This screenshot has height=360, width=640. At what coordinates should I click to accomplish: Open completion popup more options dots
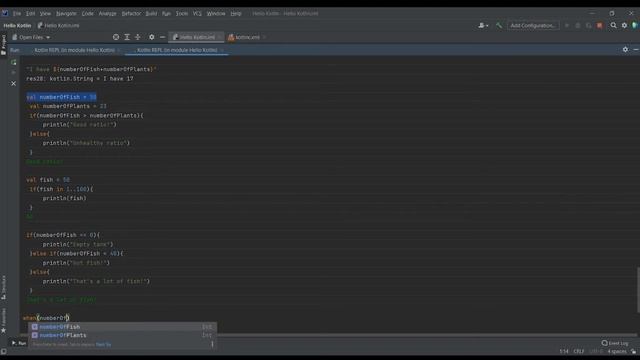212,344
